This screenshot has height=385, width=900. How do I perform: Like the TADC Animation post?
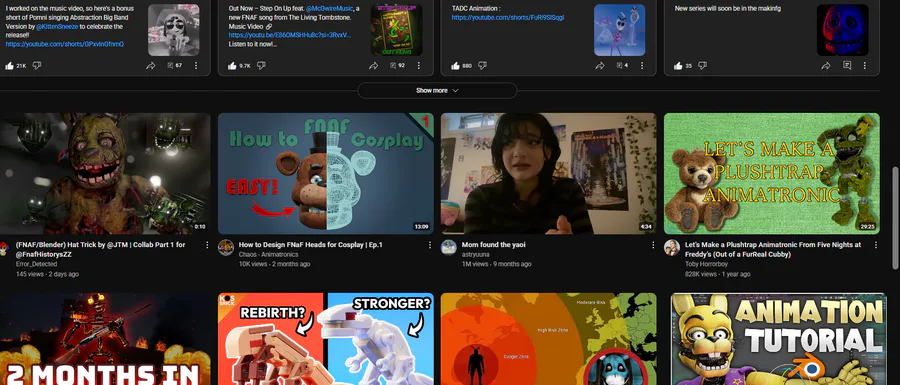(x=455, y=66)
